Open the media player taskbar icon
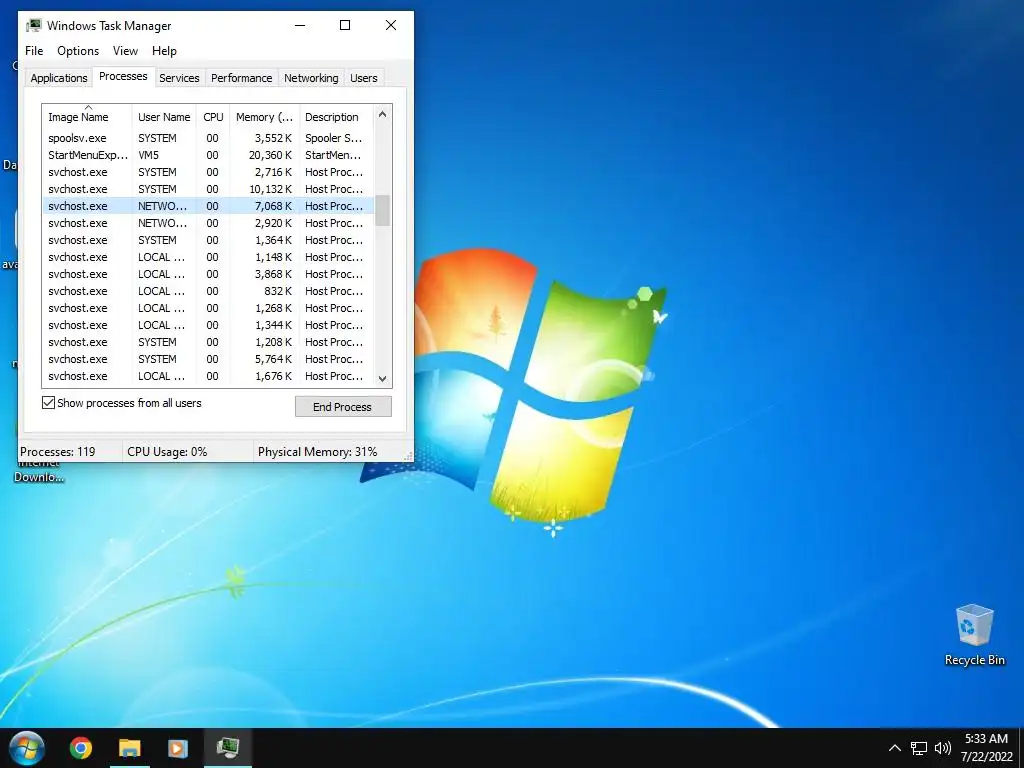 tap(178, 748)
